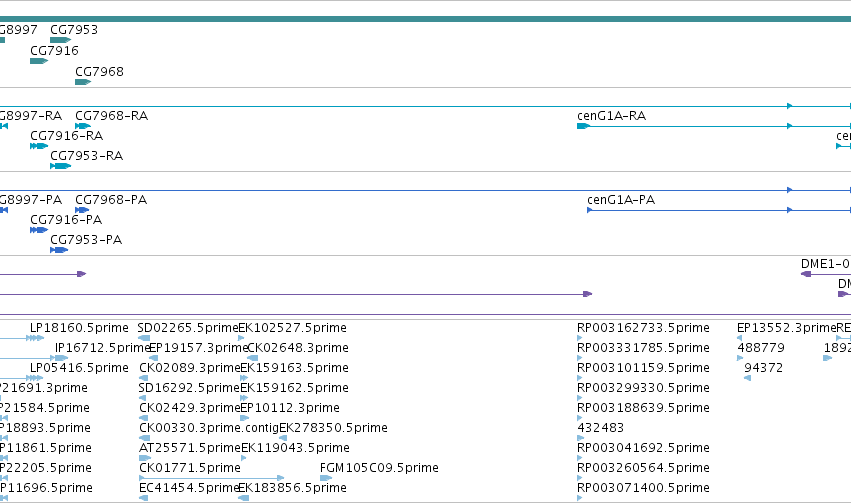Image resolution: width=851 pixels, height=503 pixels.
Task: Select EST EK102527.5prime
Action: click(x=293, y=328)
